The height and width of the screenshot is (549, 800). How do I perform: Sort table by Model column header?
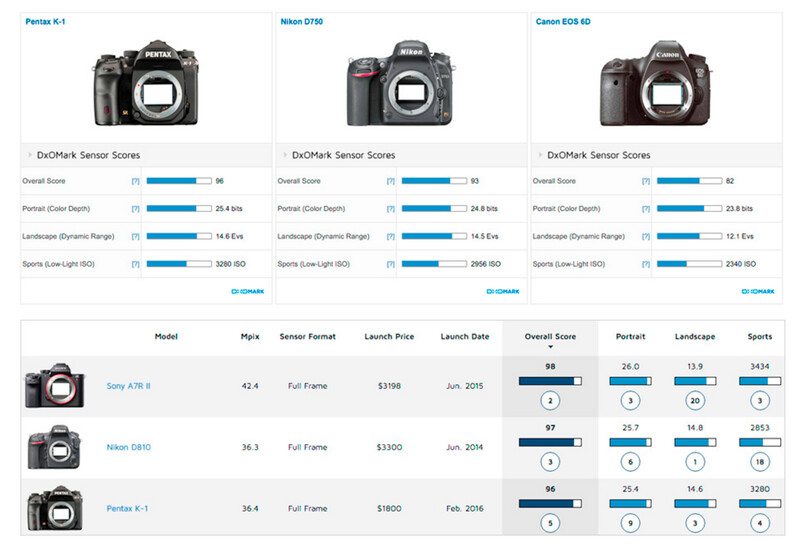(x=166, y=336)
